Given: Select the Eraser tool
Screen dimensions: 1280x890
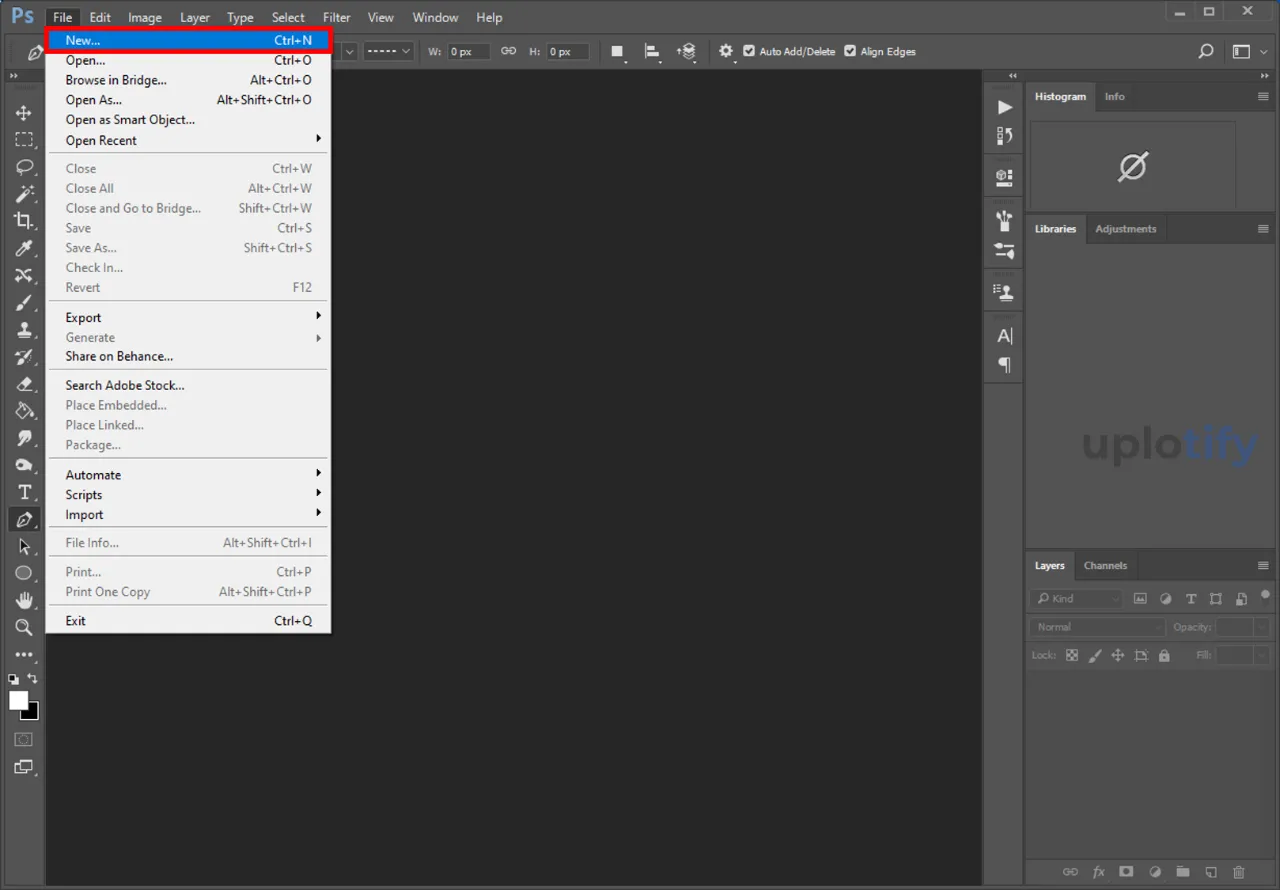Looking at the screenshot, I should [x=24, y=384].
